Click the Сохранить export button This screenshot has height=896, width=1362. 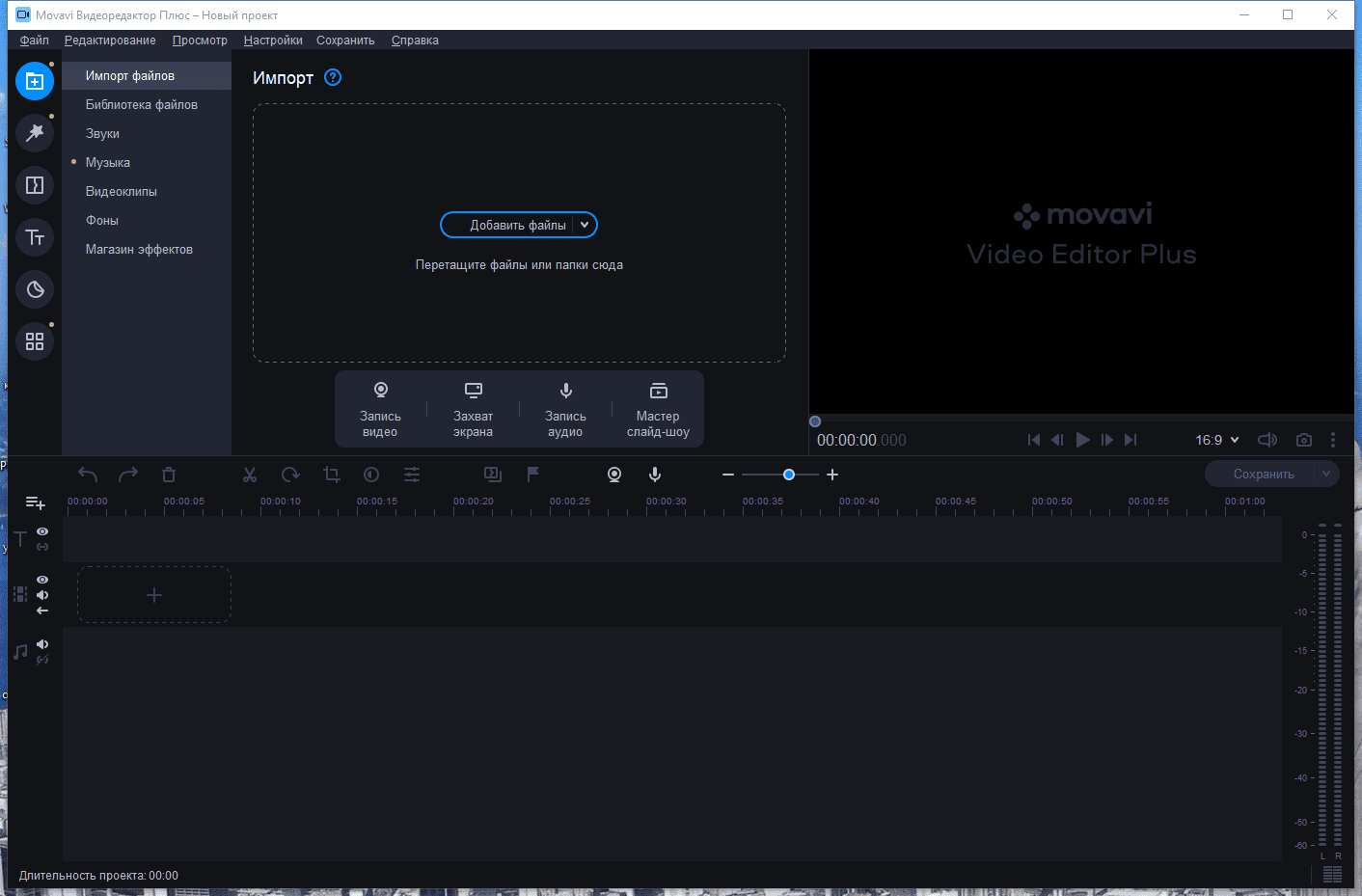tap(1264, 474)
